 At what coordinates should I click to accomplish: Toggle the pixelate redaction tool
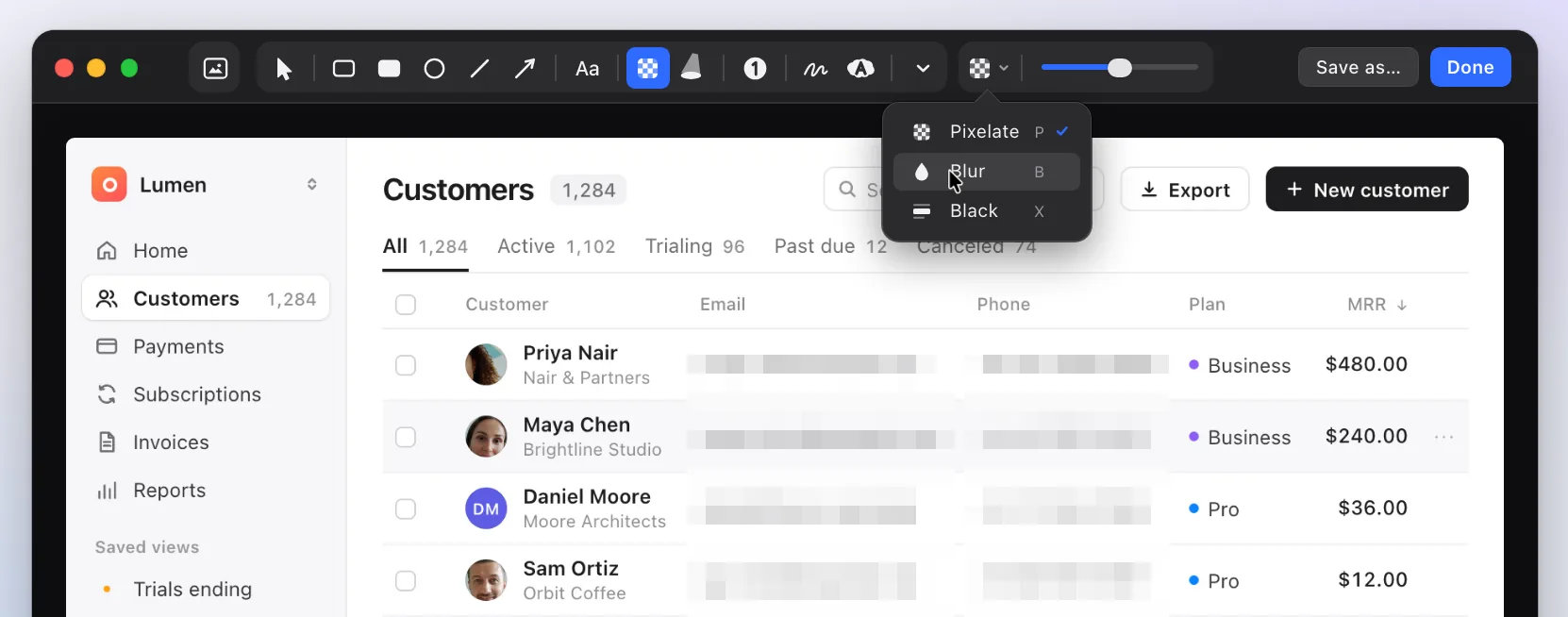click(x=648, y=68)
